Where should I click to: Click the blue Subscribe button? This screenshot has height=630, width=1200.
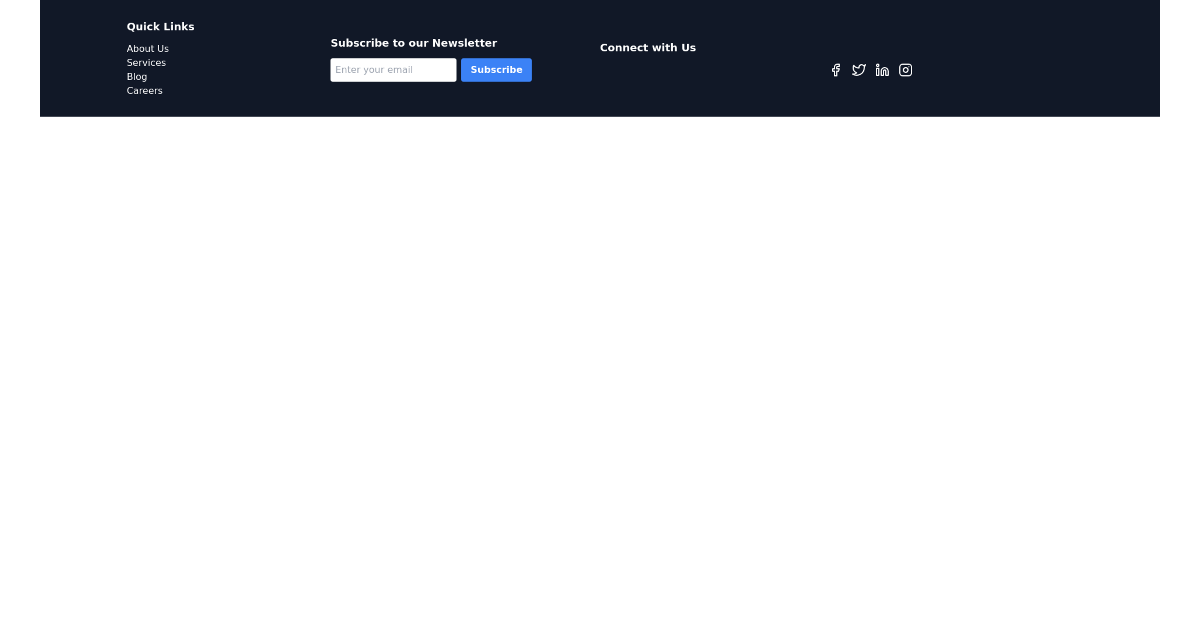[x=496, y=70]
